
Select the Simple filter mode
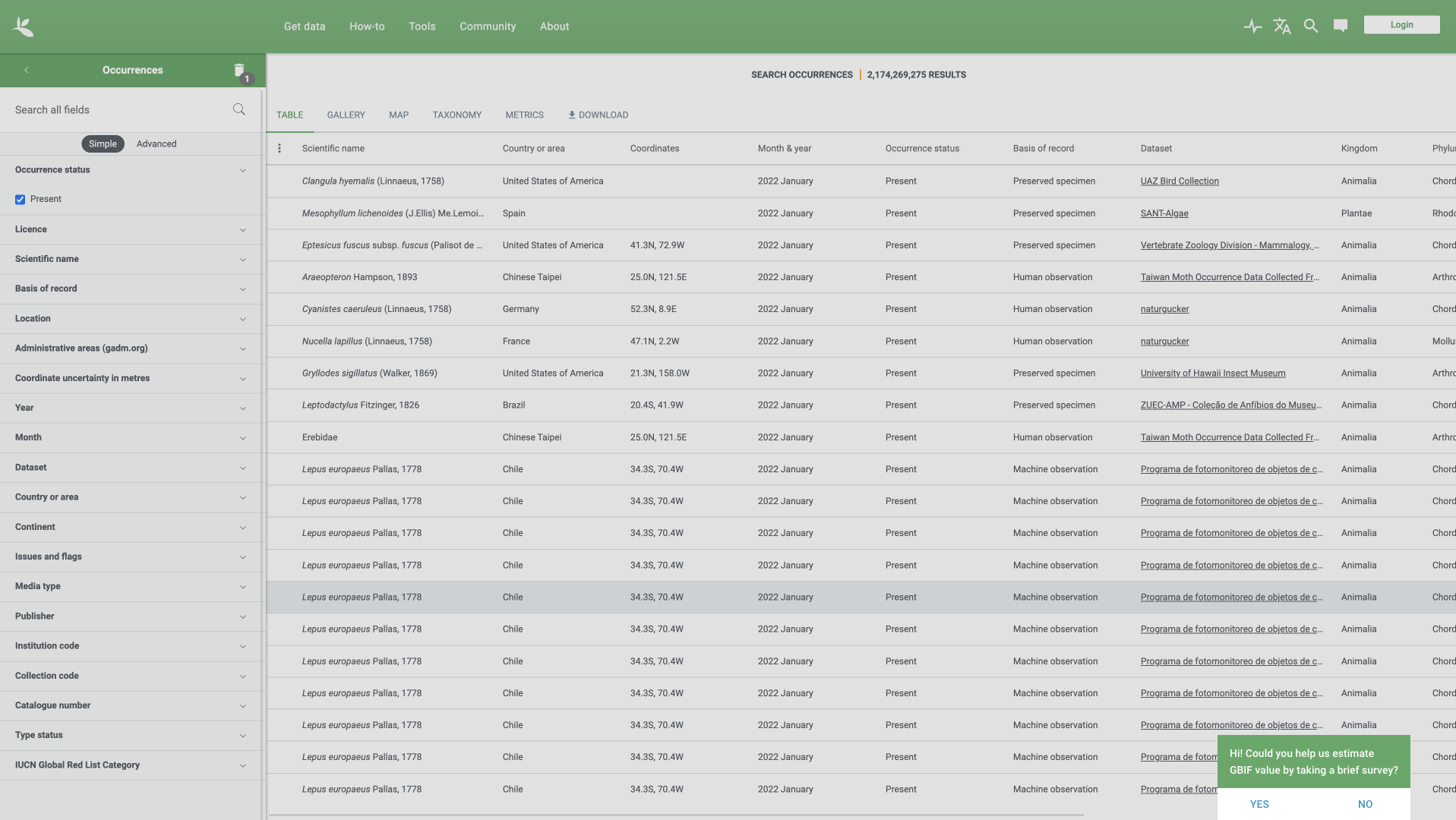[103, 143]
